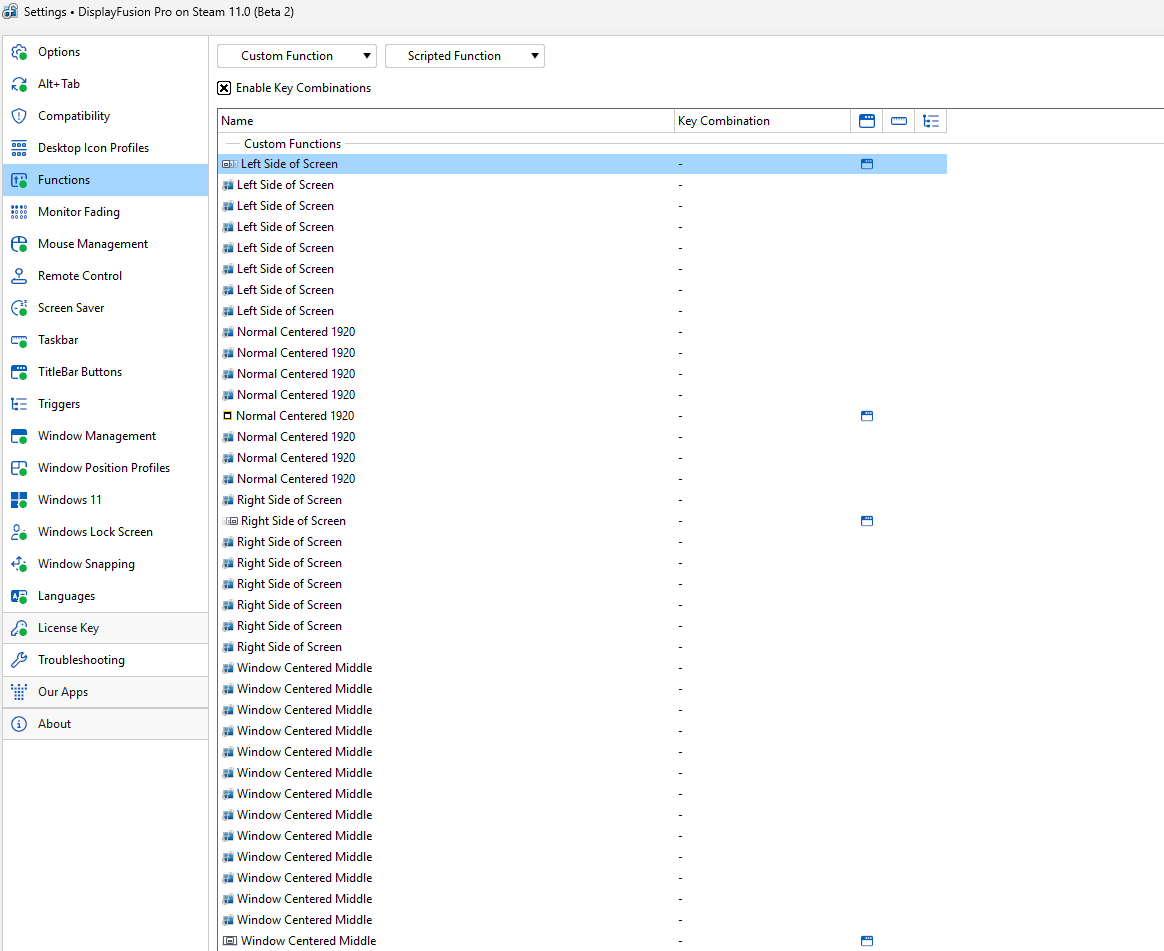
Task: Sort by the Key Combination column header
Action: (762, 121)
